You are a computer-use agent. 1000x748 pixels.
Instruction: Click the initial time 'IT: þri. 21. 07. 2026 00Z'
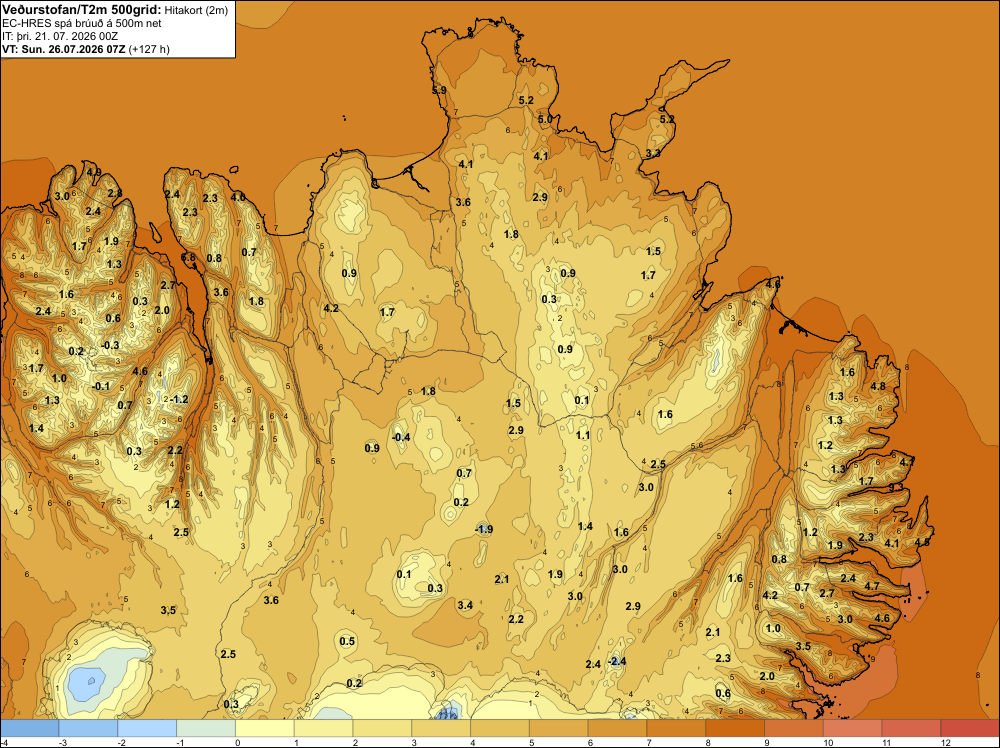(x=60, y=36)
